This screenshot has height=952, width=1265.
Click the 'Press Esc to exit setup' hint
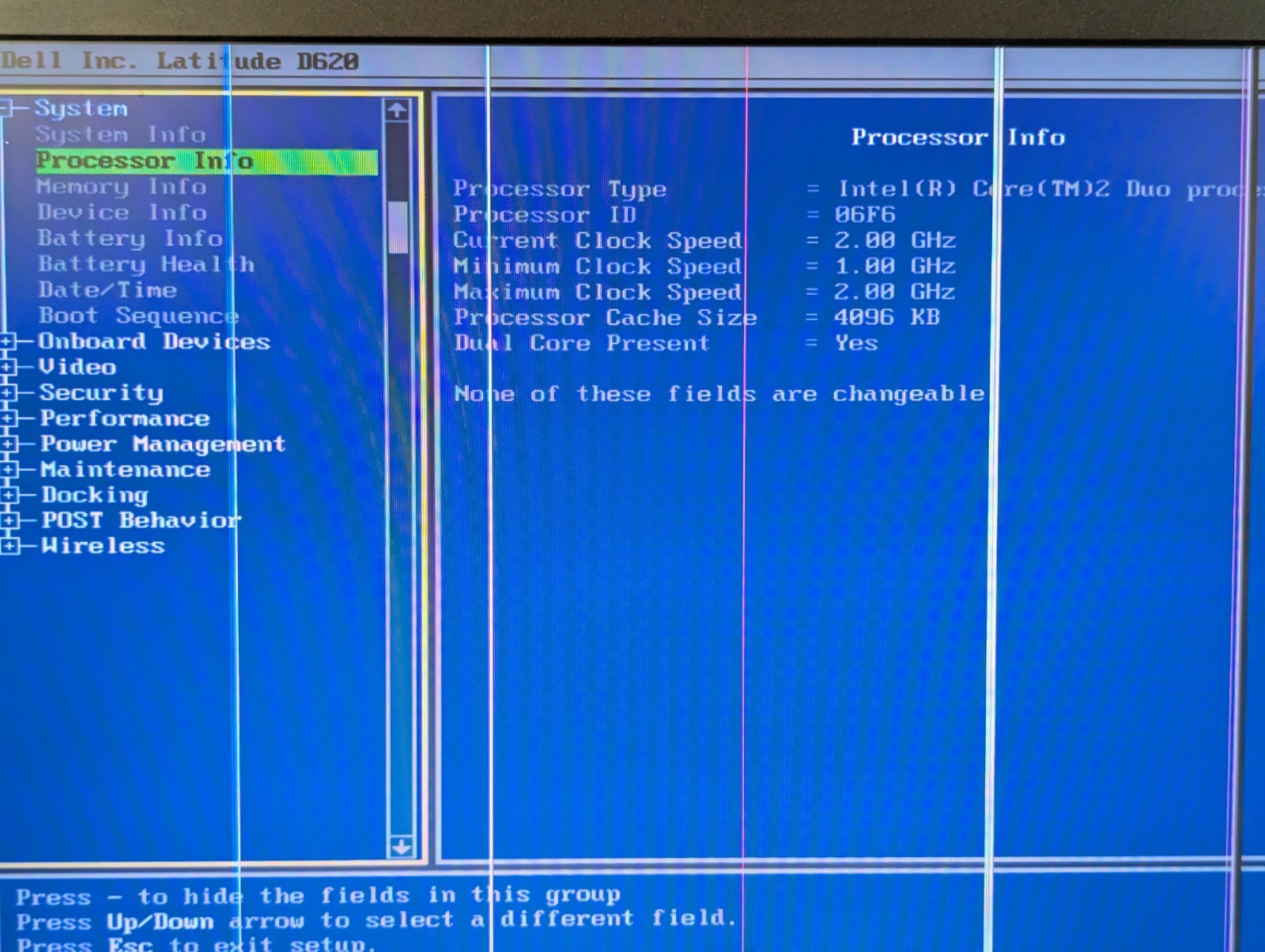[x=196, y=943]
